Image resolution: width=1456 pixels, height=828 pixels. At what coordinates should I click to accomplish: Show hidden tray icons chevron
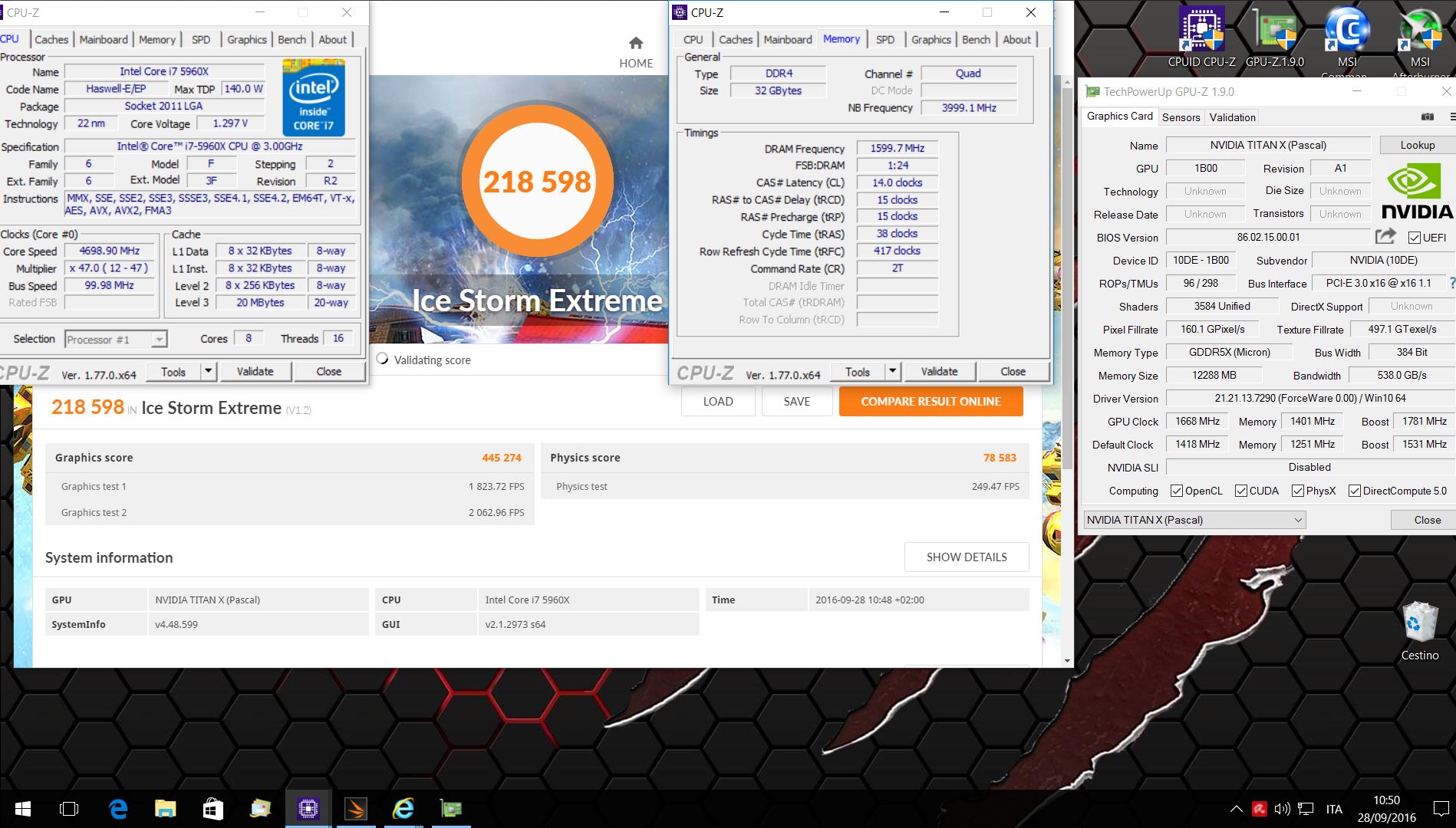tap(1236, 809)
